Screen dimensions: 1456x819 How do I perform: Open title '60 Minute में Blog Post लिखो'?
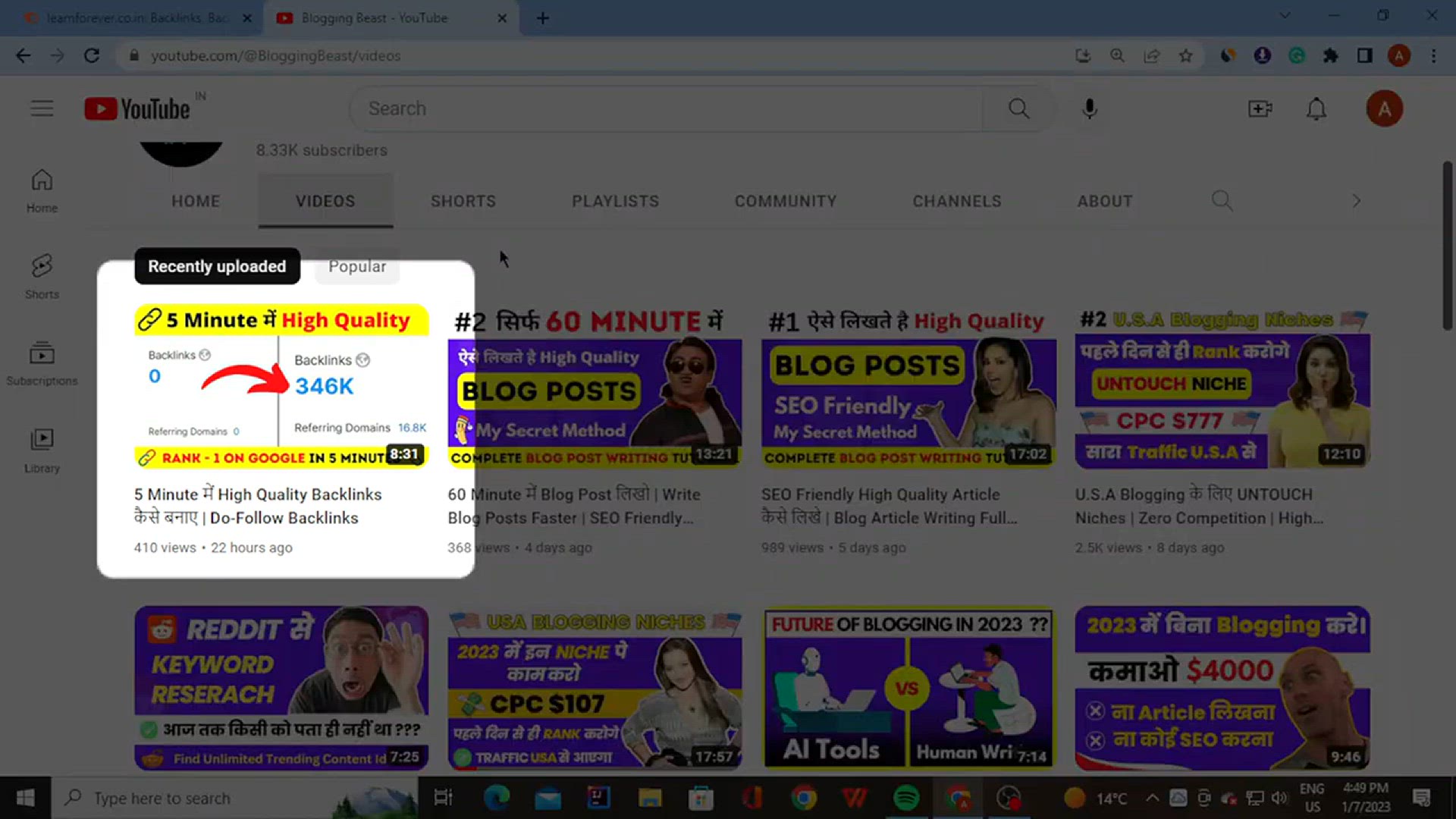(574, 506)
